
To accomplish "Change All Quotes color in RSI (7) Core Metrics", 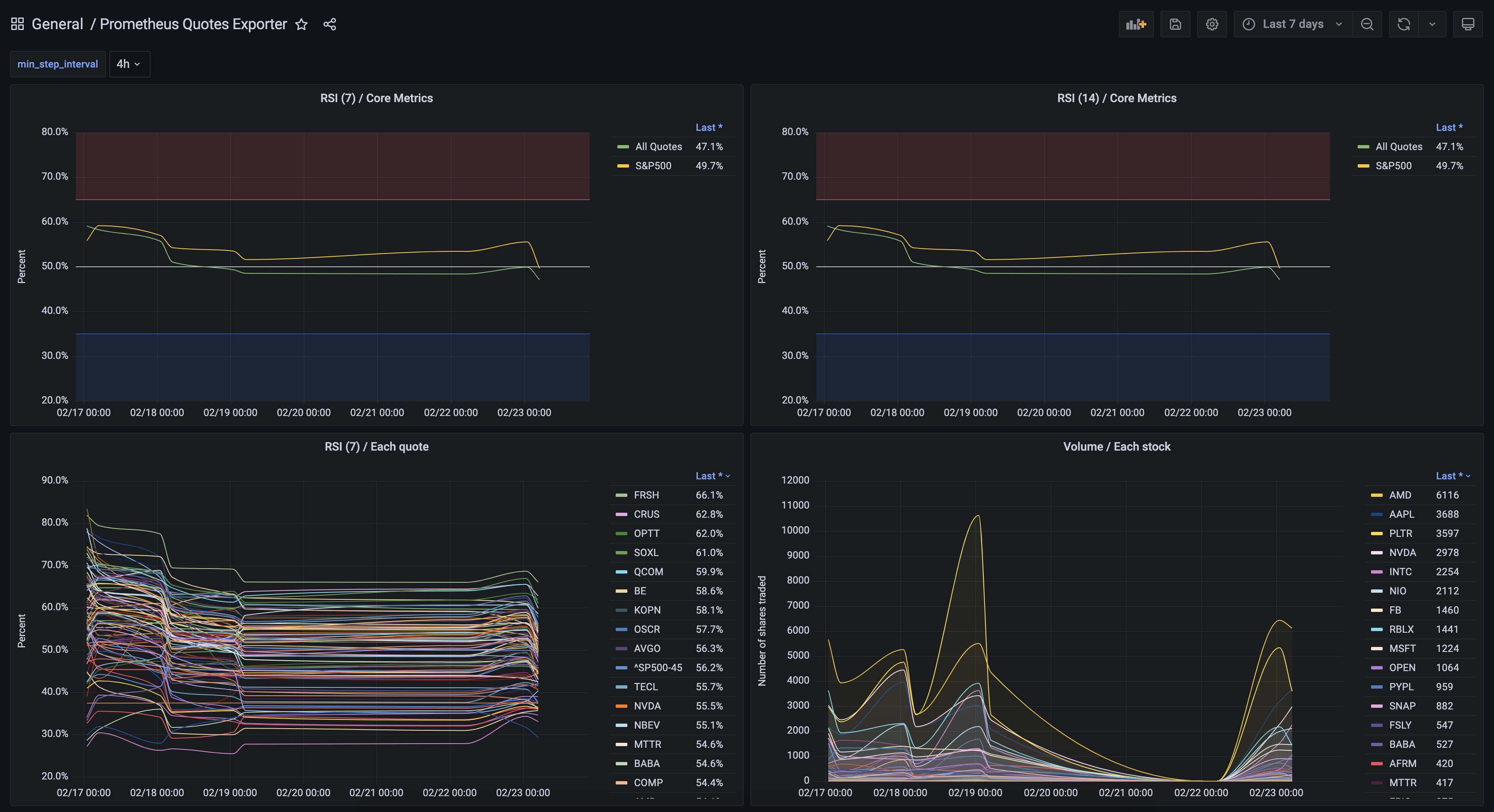I will [623, 147].
